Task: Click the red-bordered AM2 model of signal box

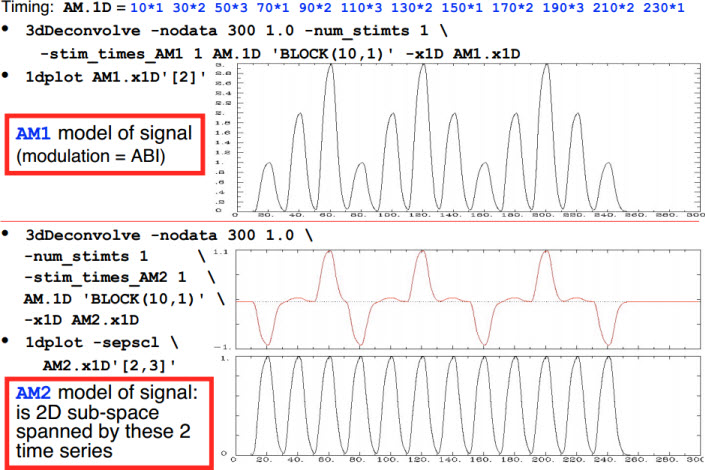Action: [107, 422]
